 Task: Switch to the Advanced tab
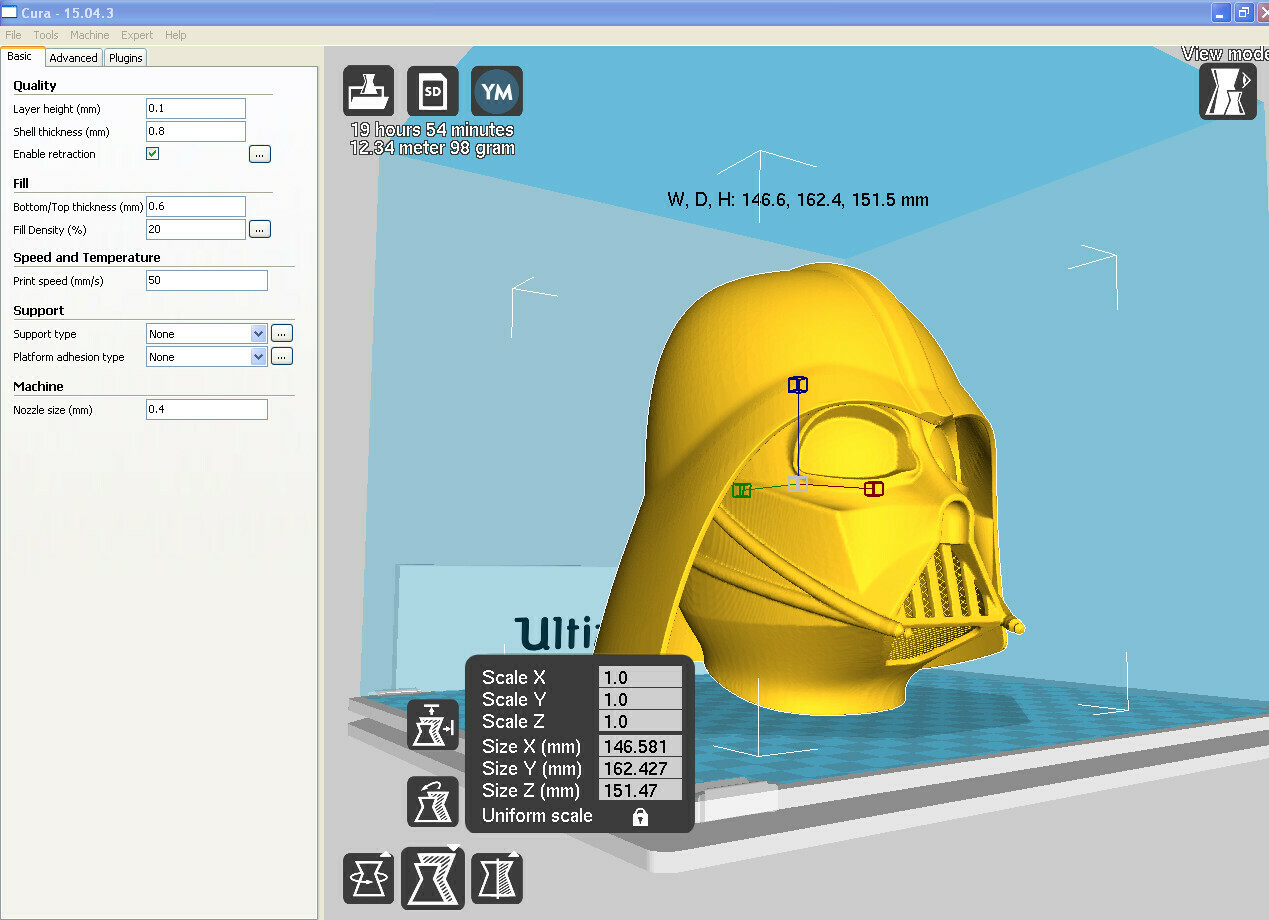74,58
